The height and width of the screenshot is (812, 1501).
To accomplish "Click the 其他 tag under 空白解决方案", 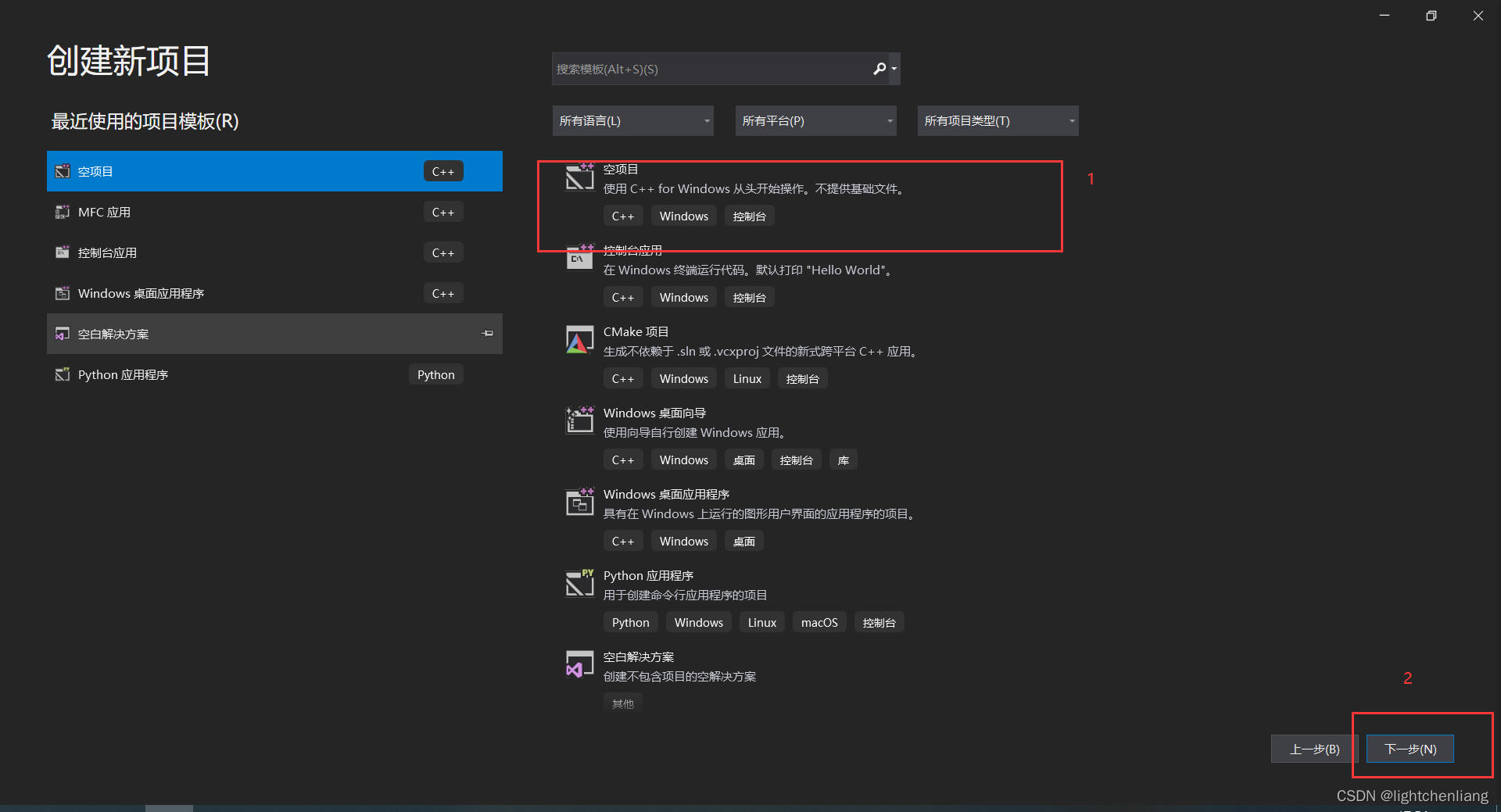I will pos(623,703).
